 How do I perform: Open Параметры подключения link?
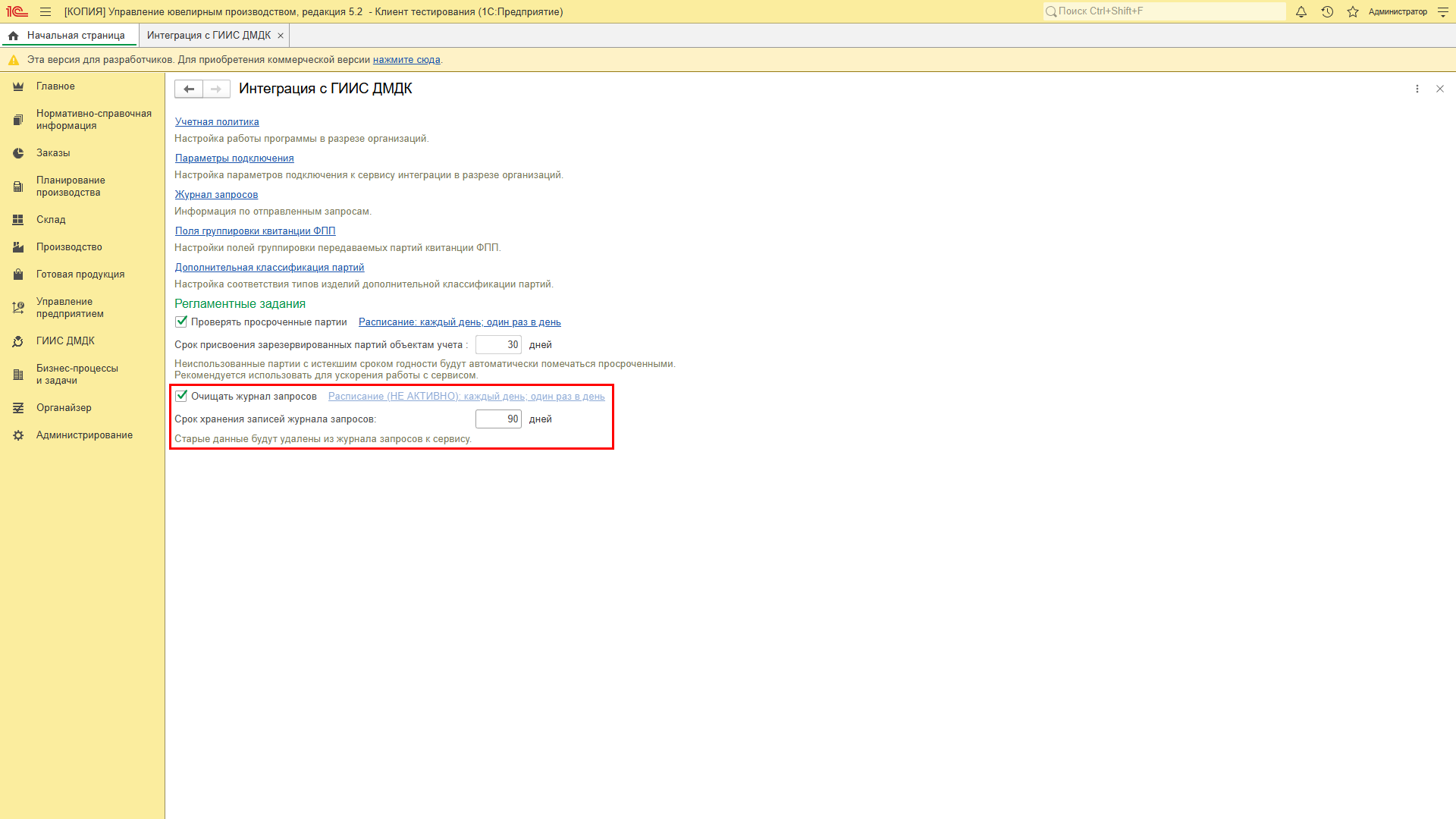coord(234,158)
